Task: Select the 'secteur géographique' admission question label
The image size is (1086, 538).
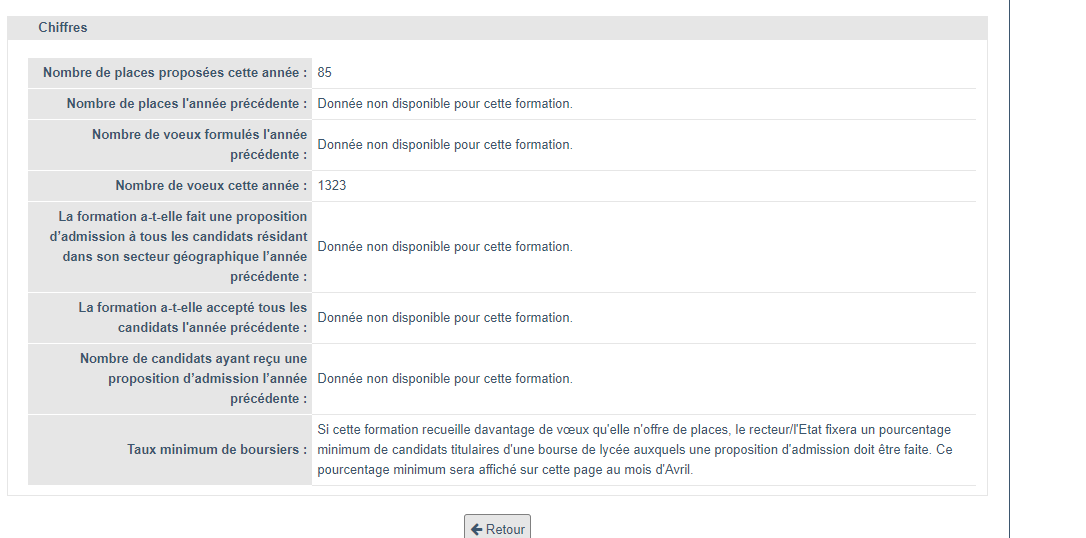Action: 183,247
